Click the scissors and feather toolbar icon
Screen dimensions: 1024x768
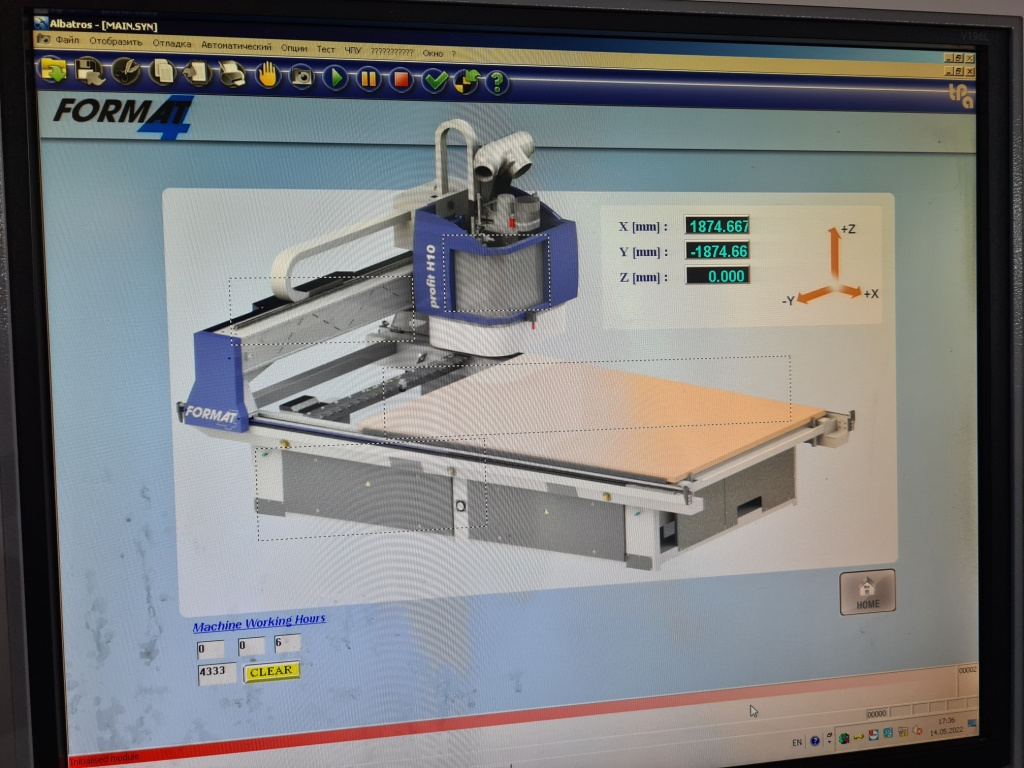[x=125, y=71]
